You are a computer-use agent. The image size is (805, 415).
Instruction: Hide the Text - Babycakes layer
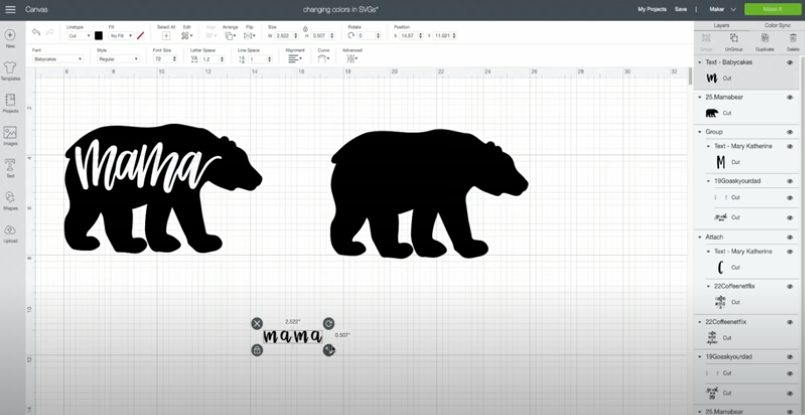pyautogui.click(x=790, y=62)
